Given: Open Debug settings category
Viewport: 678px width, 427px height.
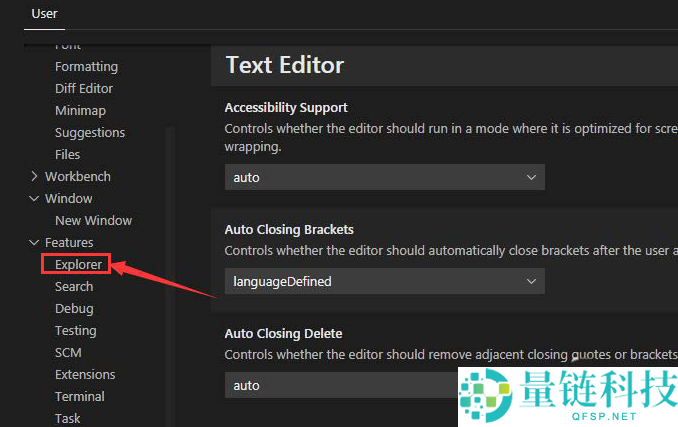Looking at the screenshot, I should pos(74,309).
